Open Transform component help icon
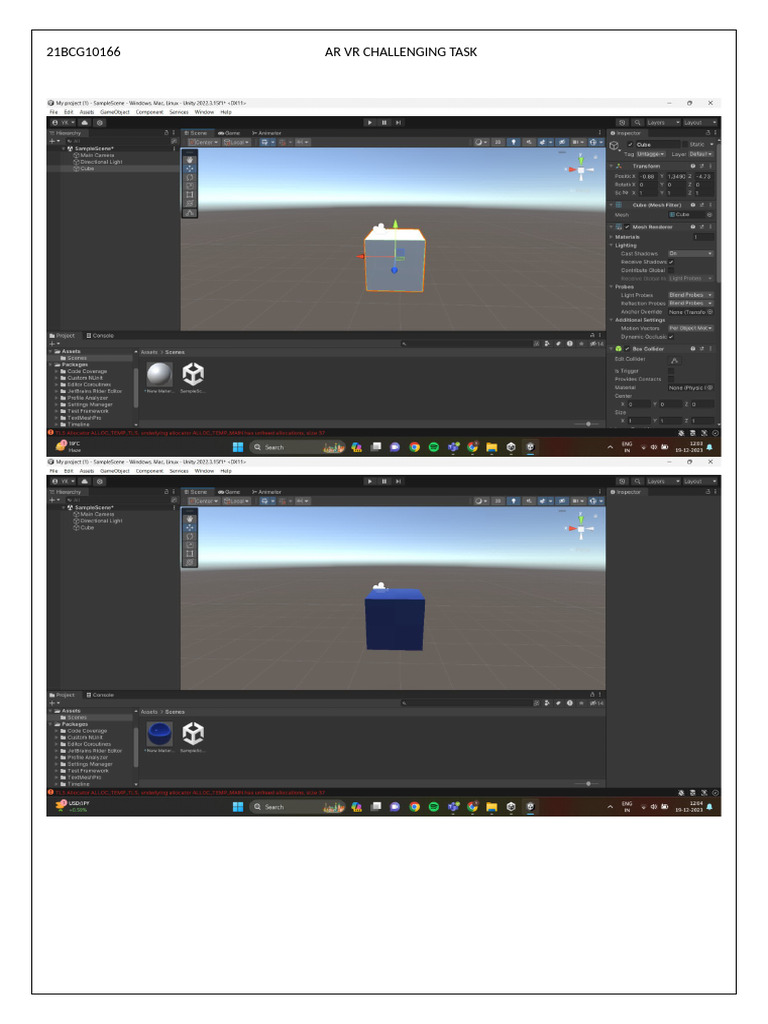 coord(693,166)
